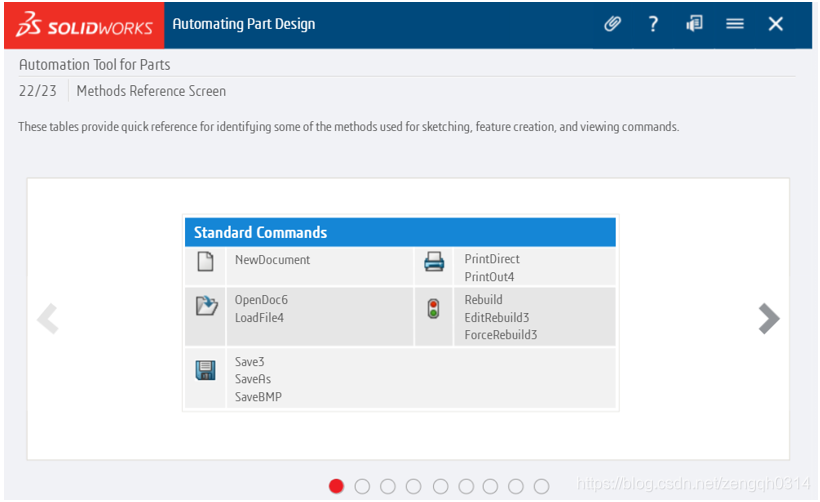The image size is (820, 502).
Task: Click the printer icon beside PrintDirect
Action: [434, 262]
